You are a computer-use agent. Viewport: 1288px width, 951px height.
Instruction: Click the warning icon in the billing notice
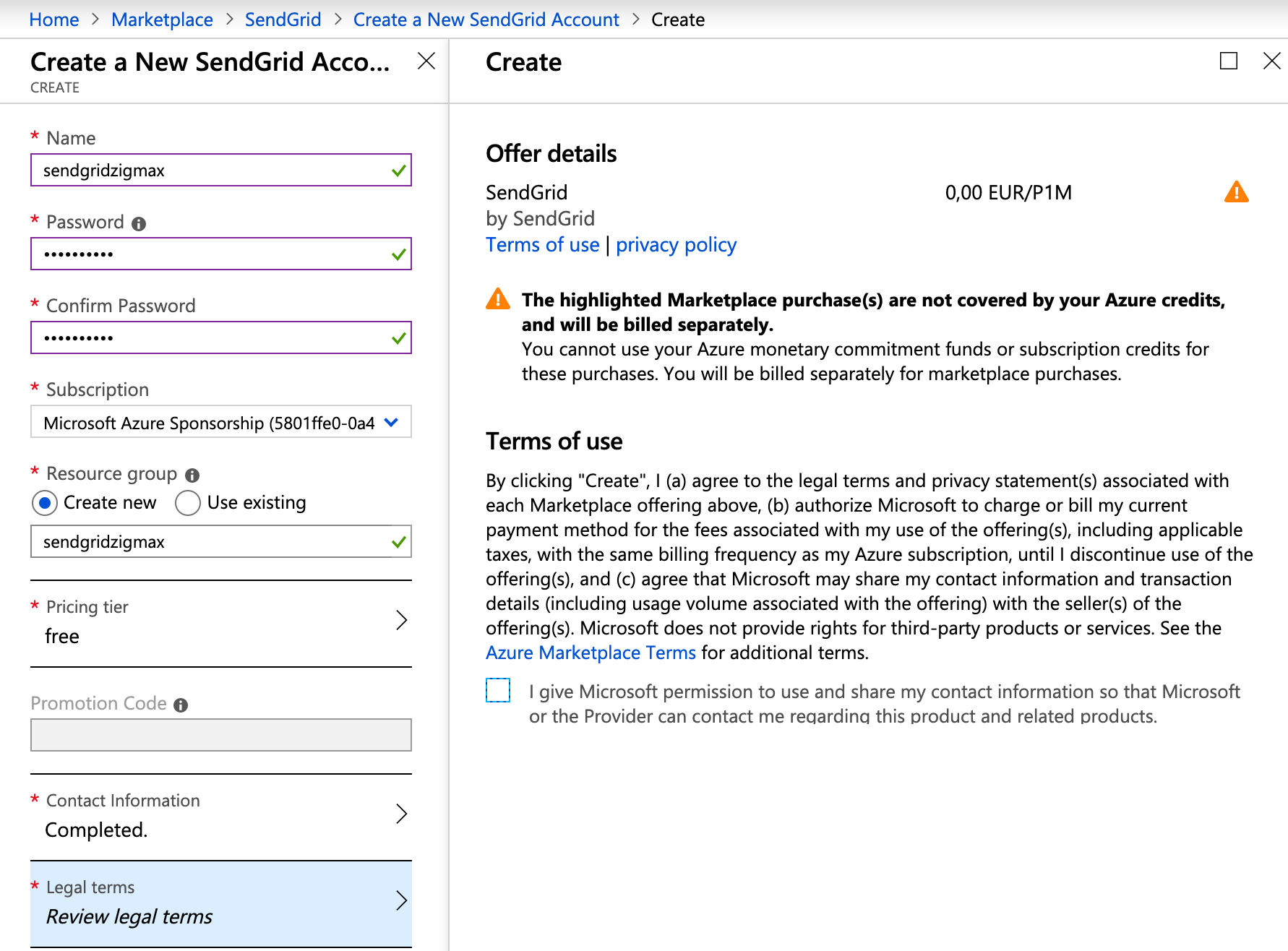(498, 299)
